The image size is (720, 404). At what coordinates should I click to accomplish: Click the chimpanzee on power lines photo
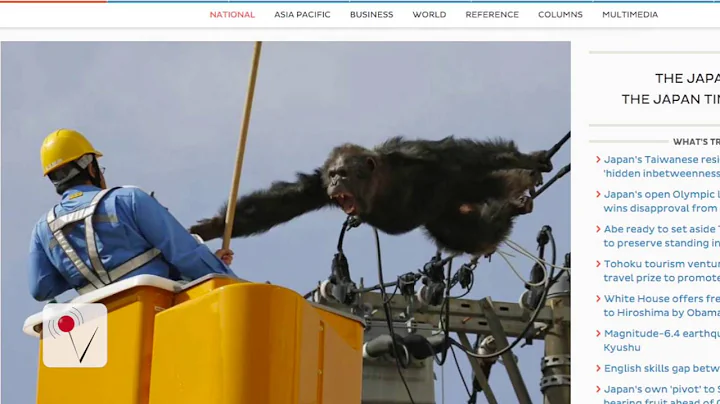(x=286, y=223)
